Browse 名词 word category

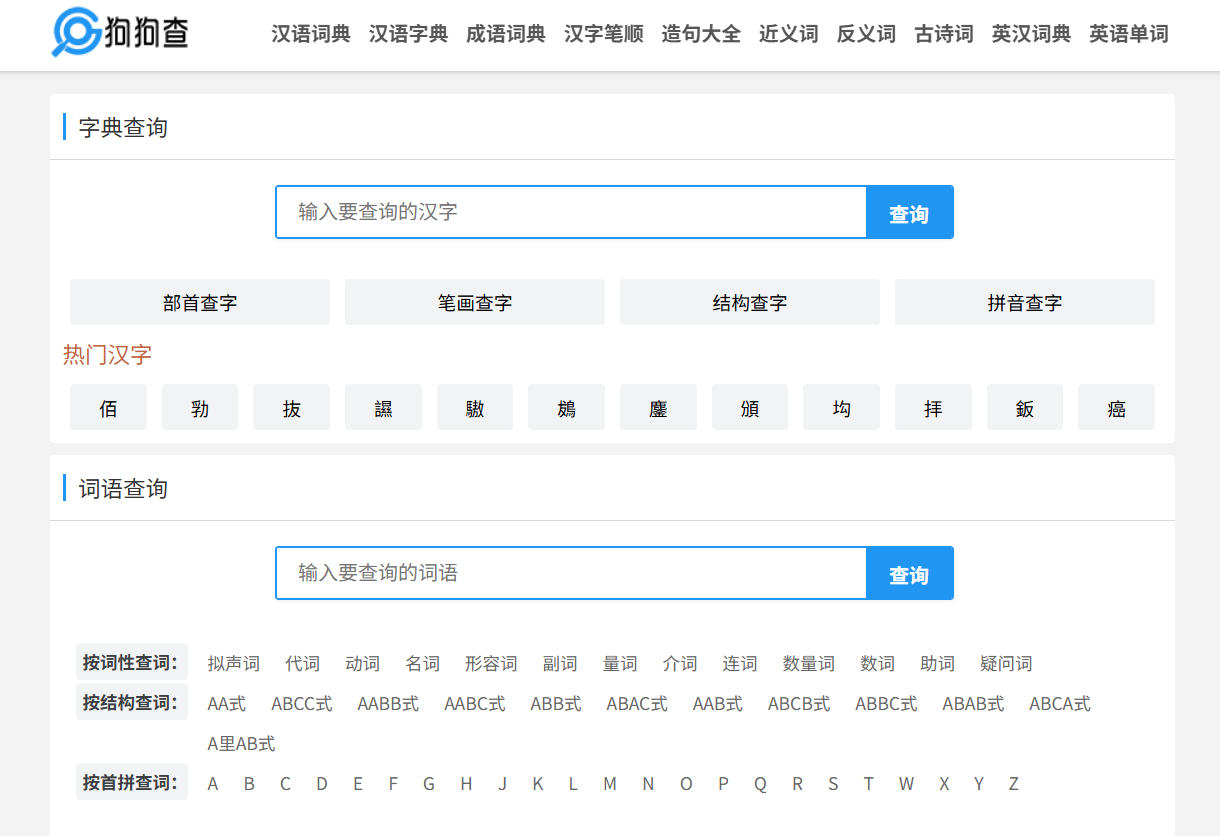pos(423,663)
